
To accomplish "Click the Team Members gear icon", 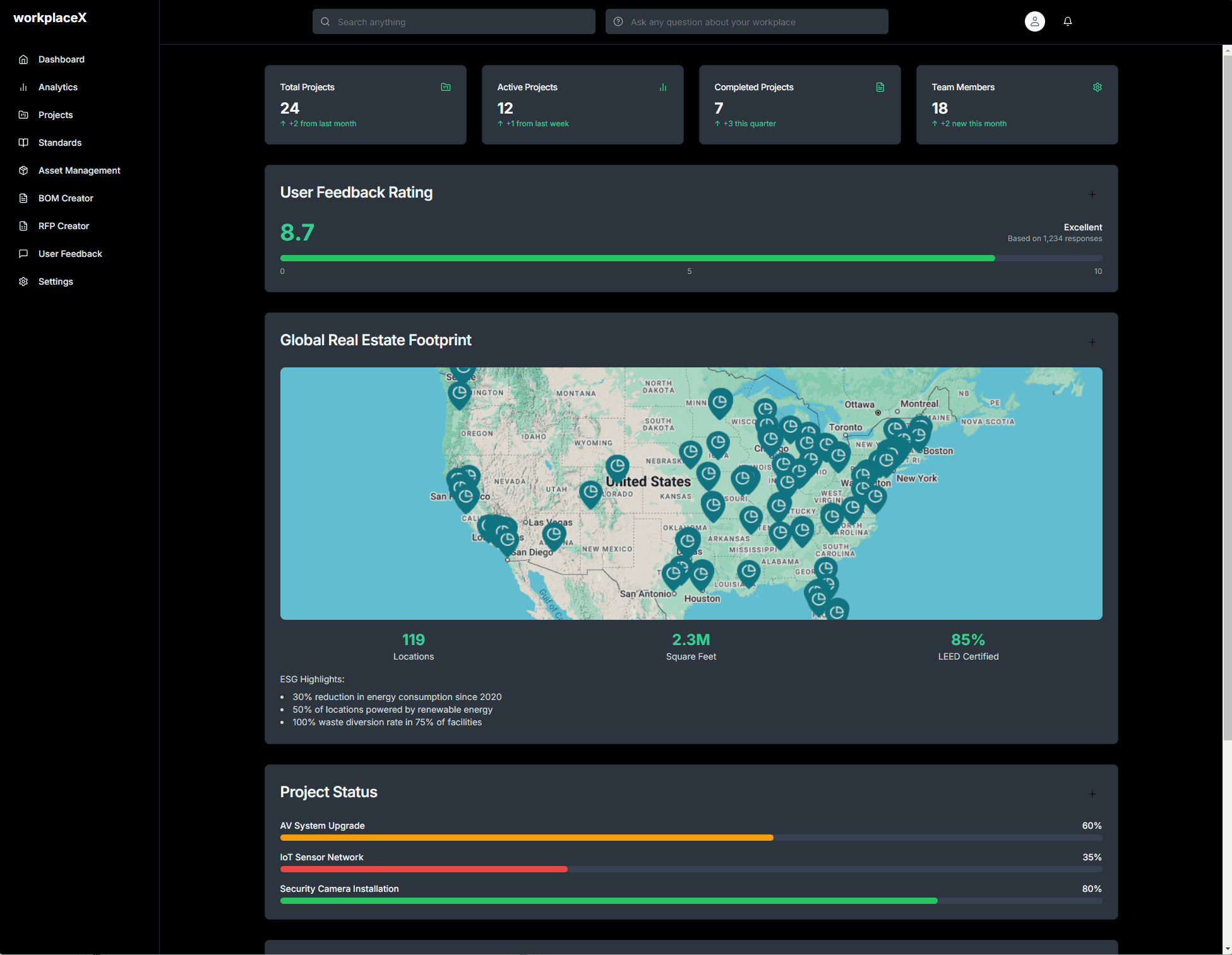I will [x=1097, y=87].
